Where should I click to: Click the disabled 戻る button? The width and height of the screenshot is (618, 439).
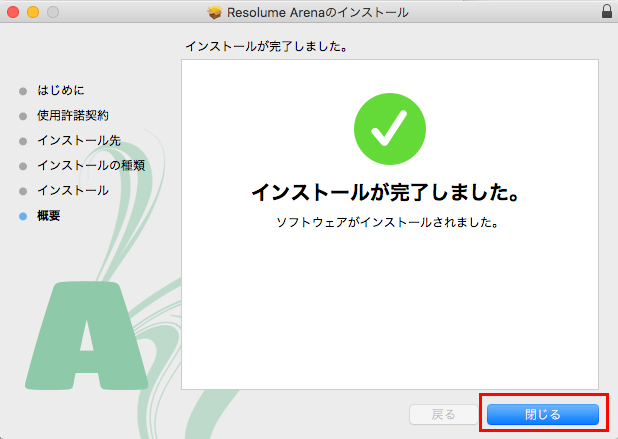point(444,415)
